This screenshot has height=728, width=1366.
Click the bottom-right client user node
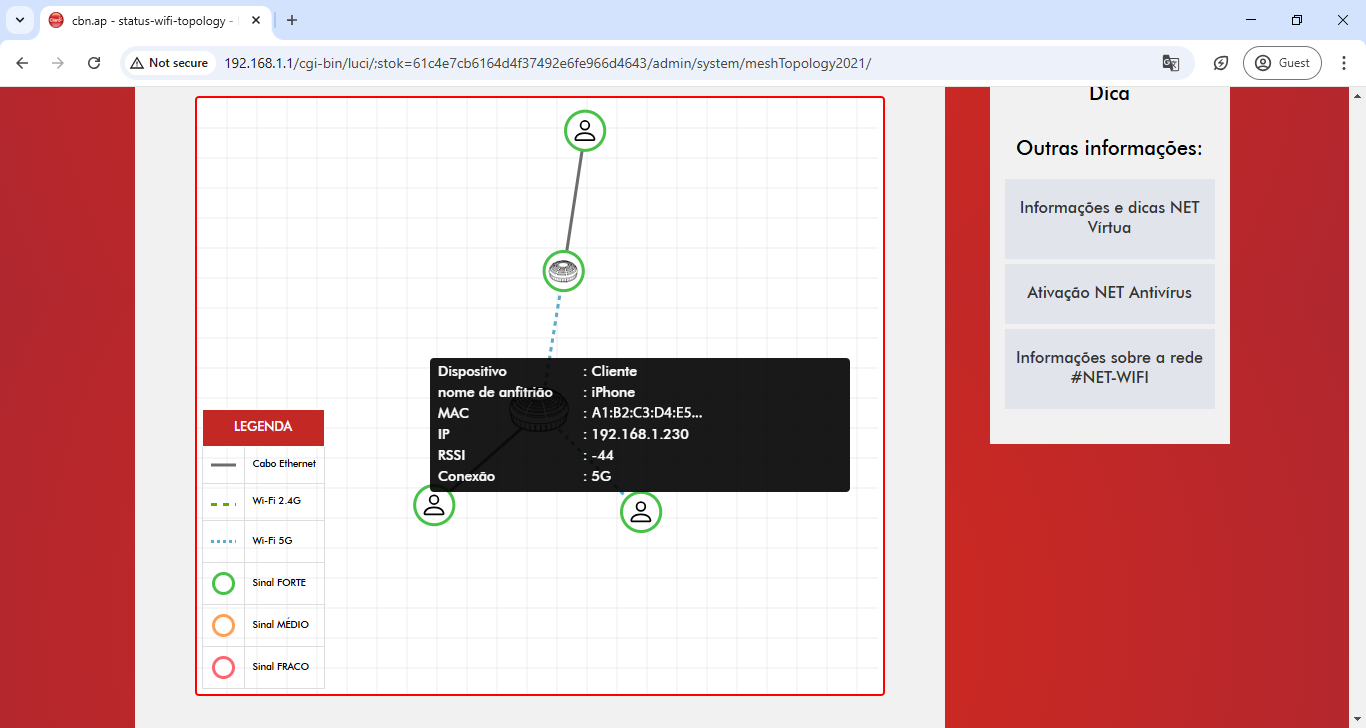pos(641,512)
